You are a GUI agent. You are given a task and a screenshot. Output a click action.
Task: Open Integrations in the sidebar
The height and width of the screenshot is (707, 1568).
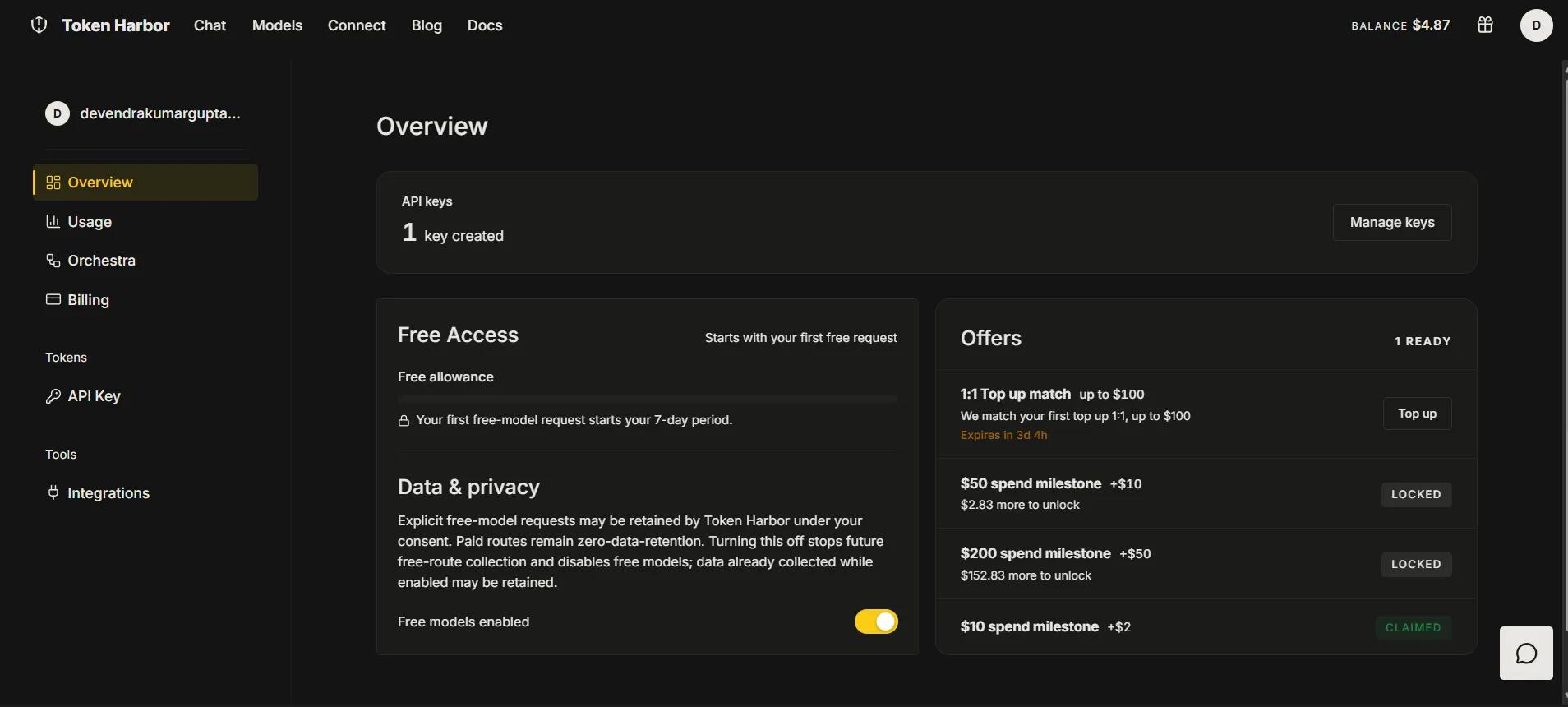(x=145, y=493)
